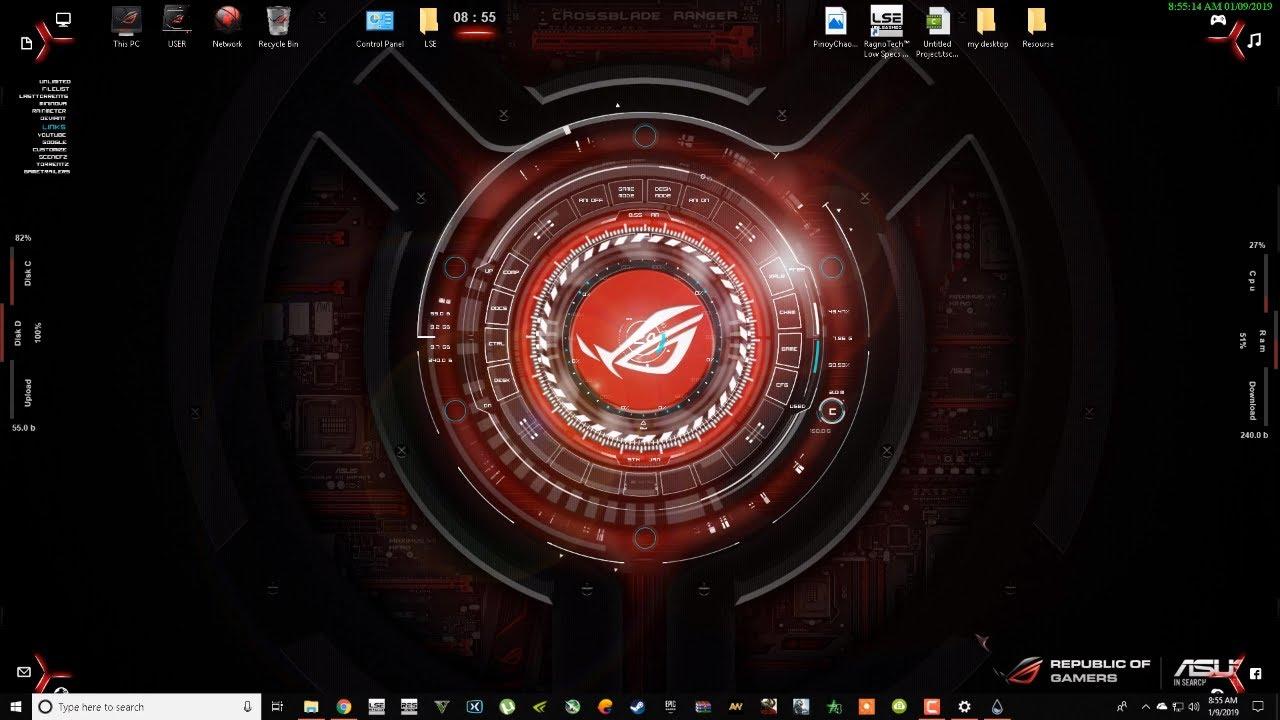Open This PC from the desktop
This screenshot has width=1280, height=720.
[126, 22]
